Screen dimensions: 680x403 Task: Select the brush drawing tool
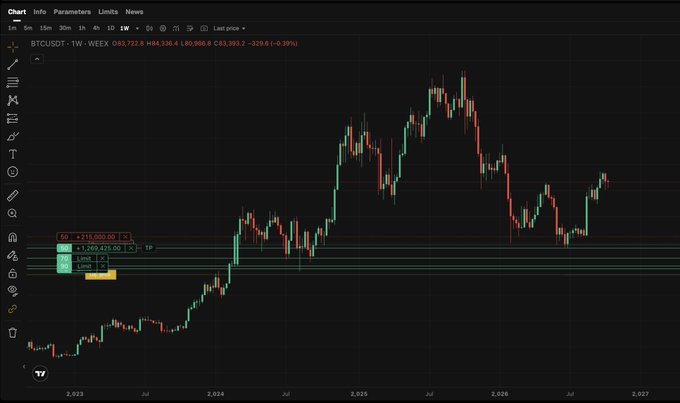coord(13,136)
